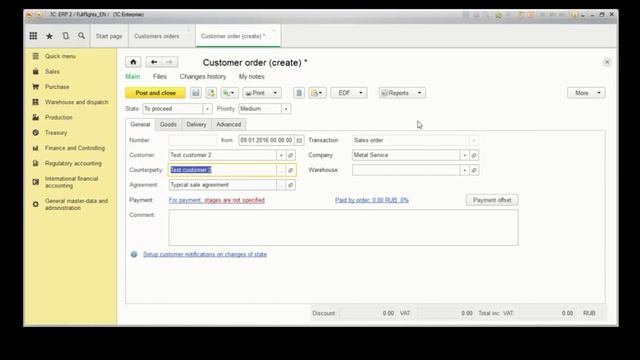Open the EDF dropdown
Screen dimensions: 640x360
pyautogui.click(x=349, y=93)
